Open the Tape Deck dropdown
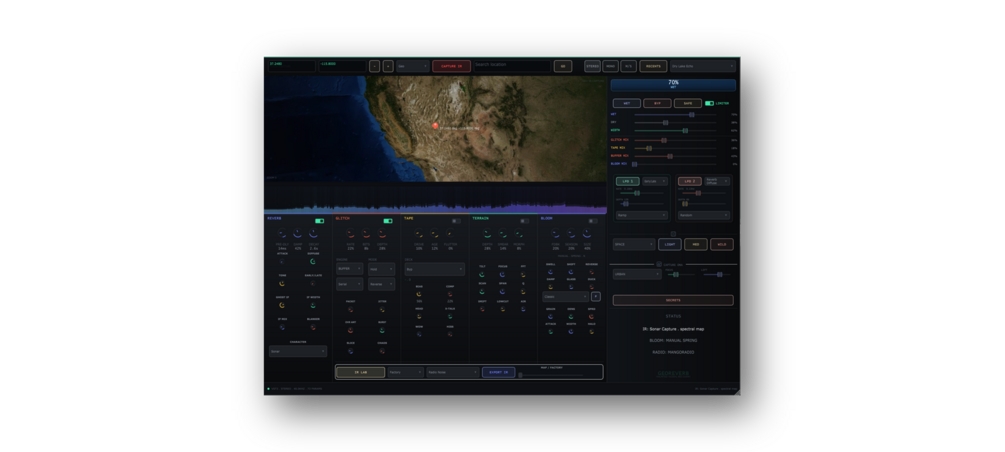The height and width of the screenshot is (452, 1005). click(435, 269)
